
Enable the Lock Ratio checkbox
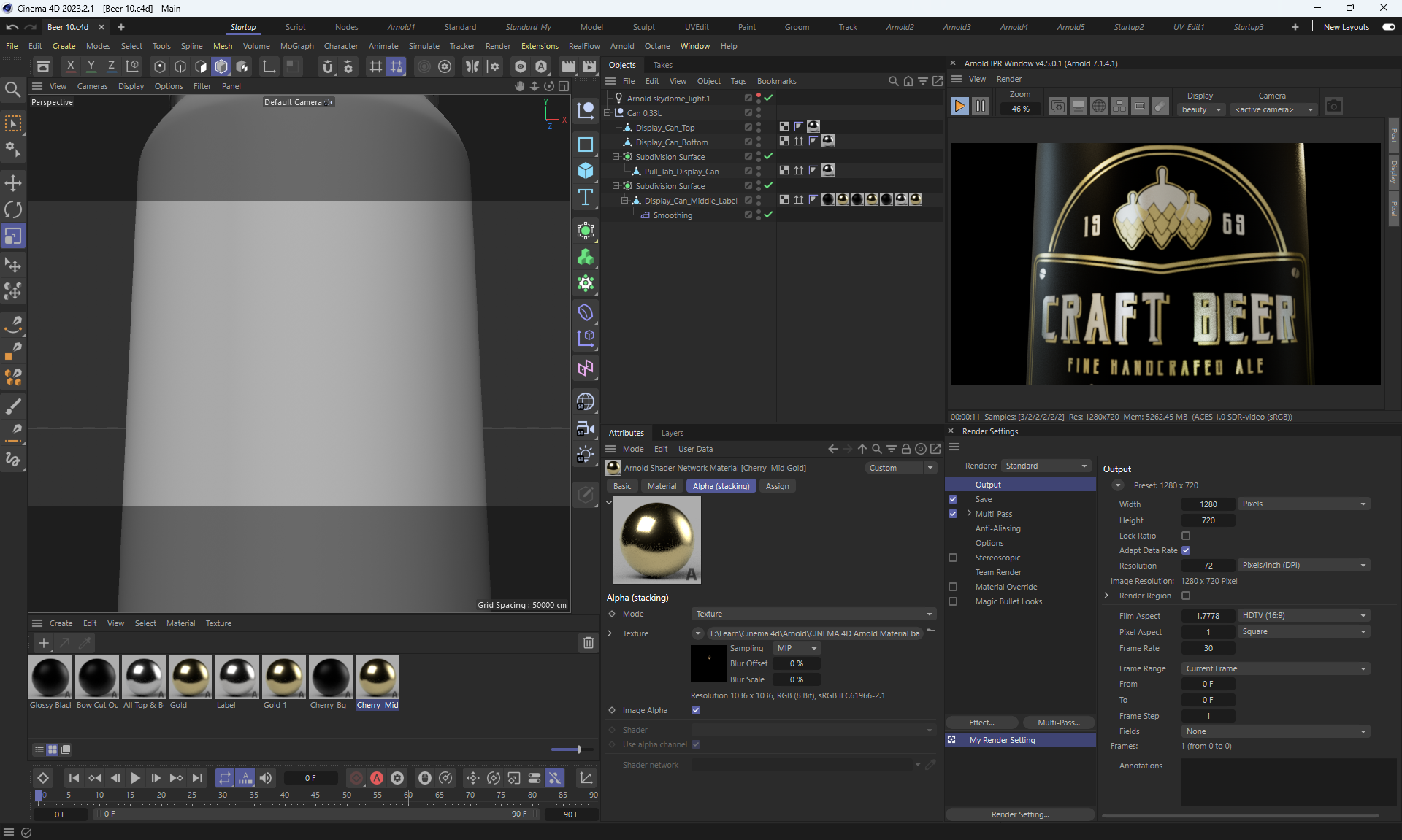(1186, 536)
